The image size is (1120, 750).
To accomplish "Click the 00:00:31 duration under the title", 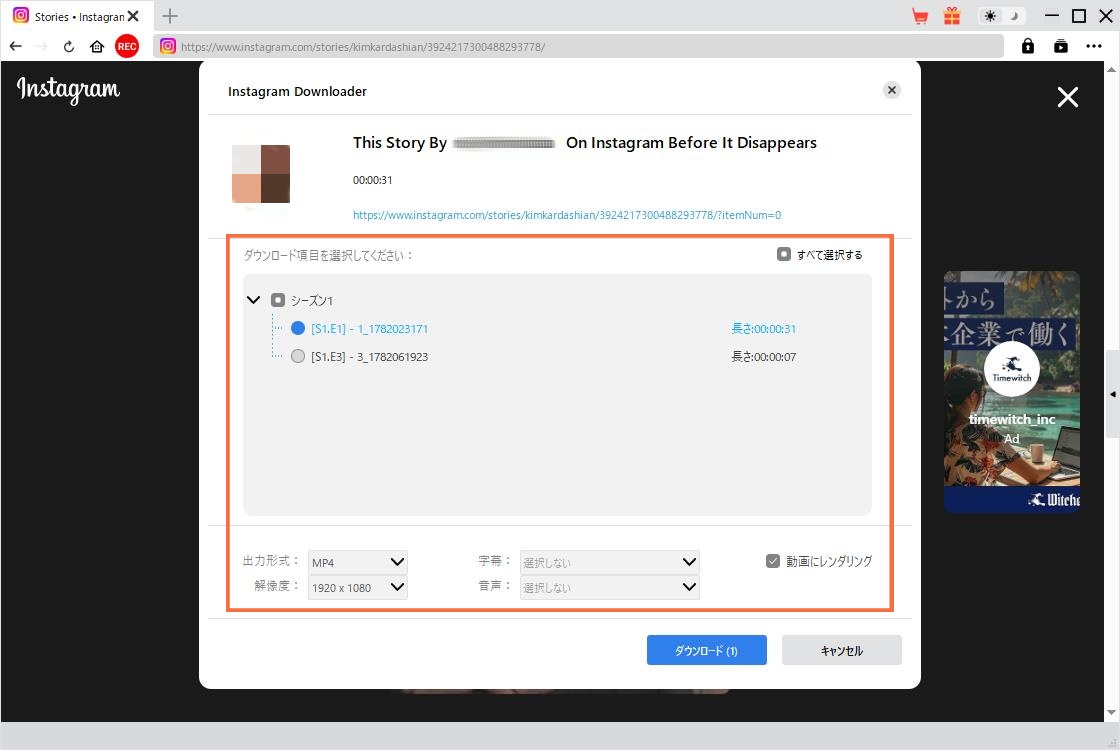I will tap(372, 180).
